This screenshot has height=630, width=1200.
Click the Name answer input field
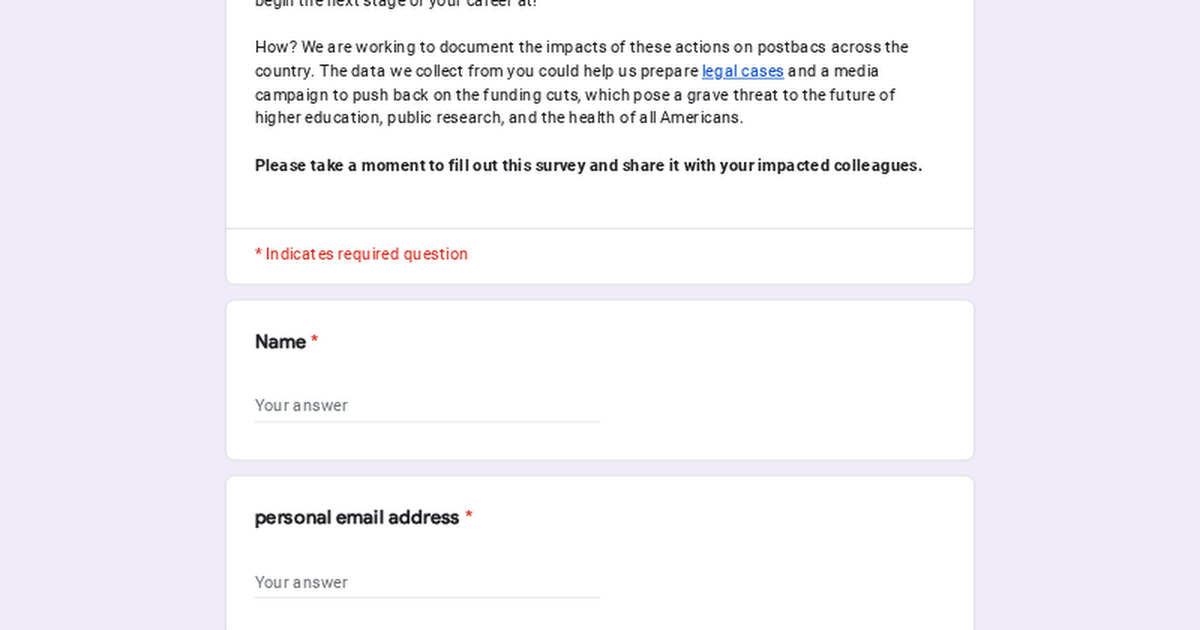tap(427, 405)
